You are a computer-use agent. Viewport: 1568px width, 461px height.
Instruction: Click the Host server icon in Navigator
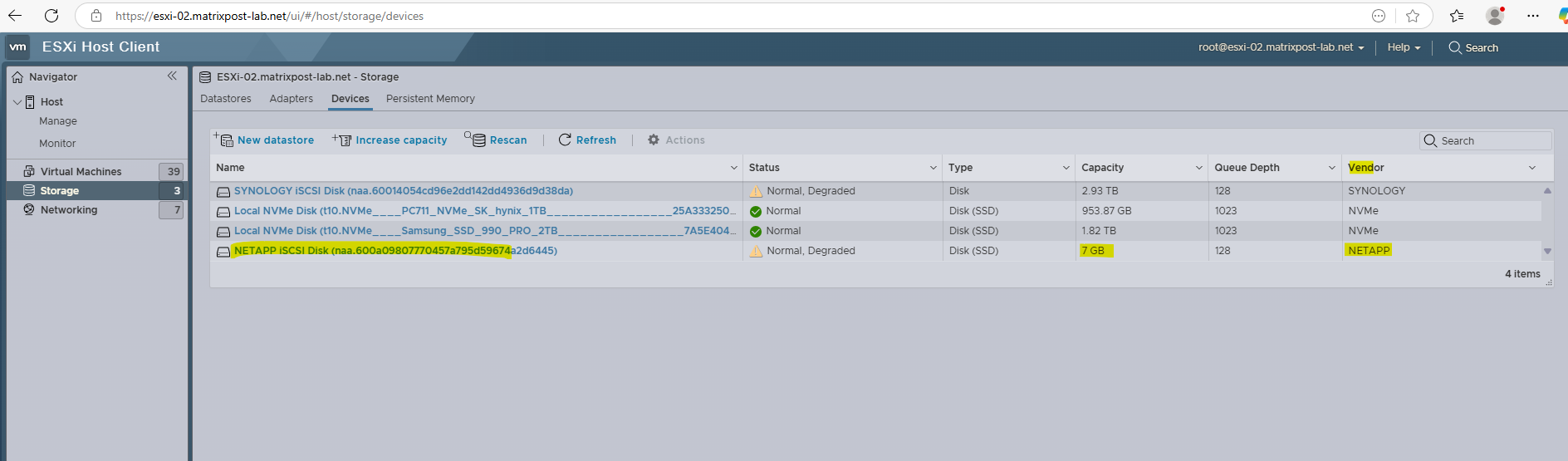[x=30, y=102]
